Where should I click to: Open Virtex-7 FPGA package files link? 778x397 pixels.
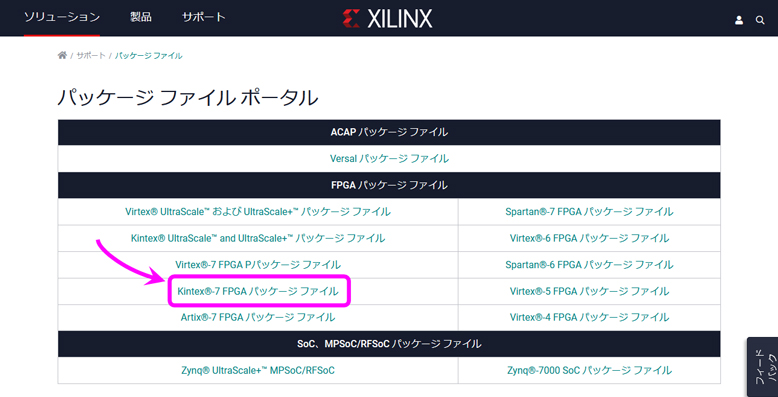point(258,265)
